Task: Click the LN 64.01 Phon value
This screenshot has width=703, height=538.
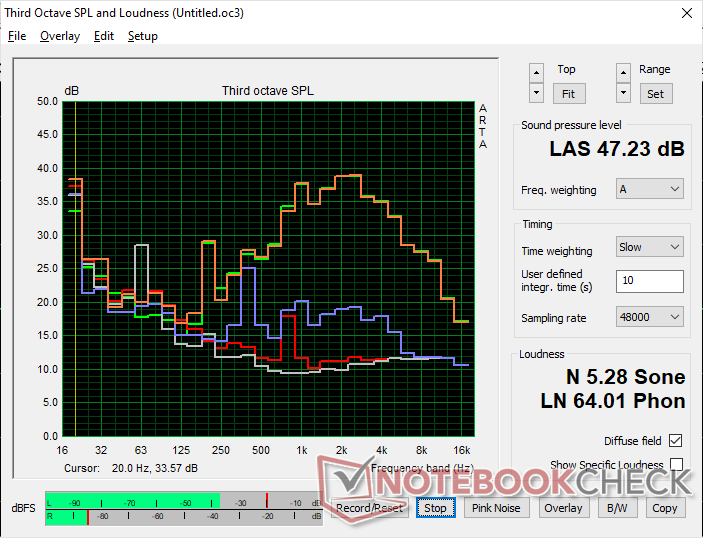Action: tap(613, 401)
